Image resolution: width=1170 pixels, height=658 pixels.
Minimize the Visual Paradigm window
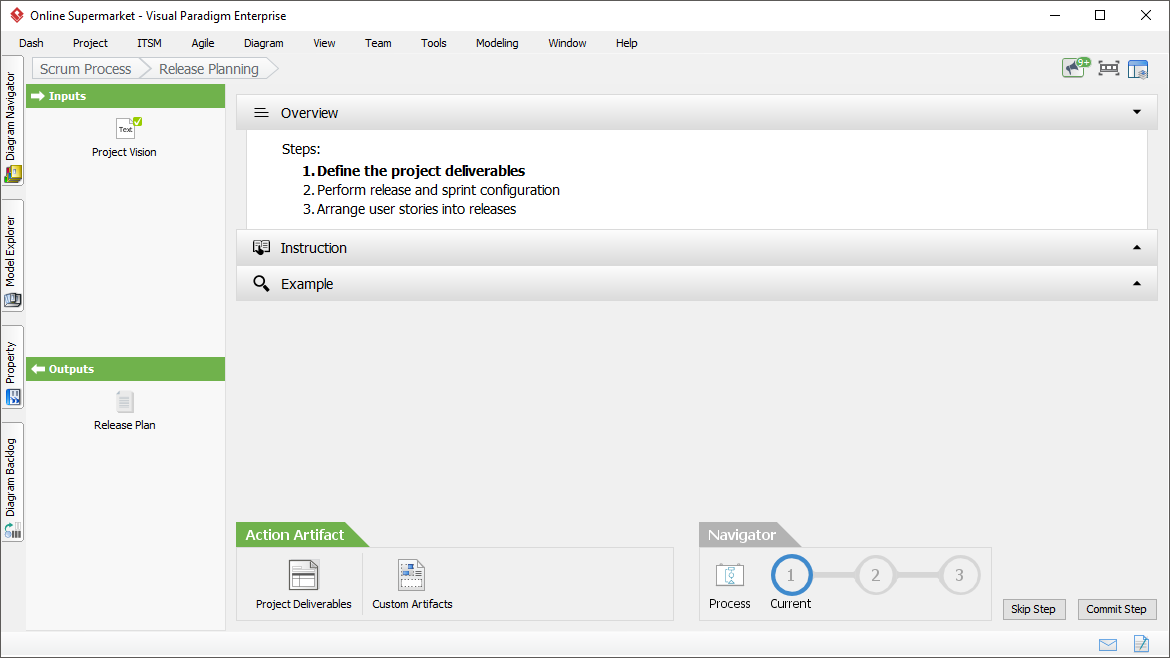pyautogui.click(x=1055, y=15)
